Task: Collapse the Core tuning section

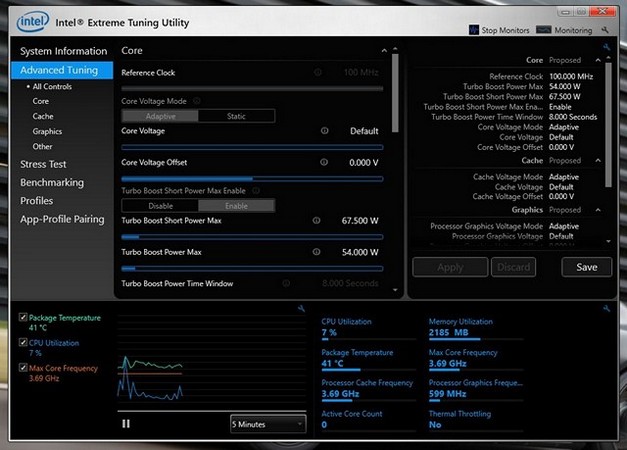Action: (x=384, y=51)
